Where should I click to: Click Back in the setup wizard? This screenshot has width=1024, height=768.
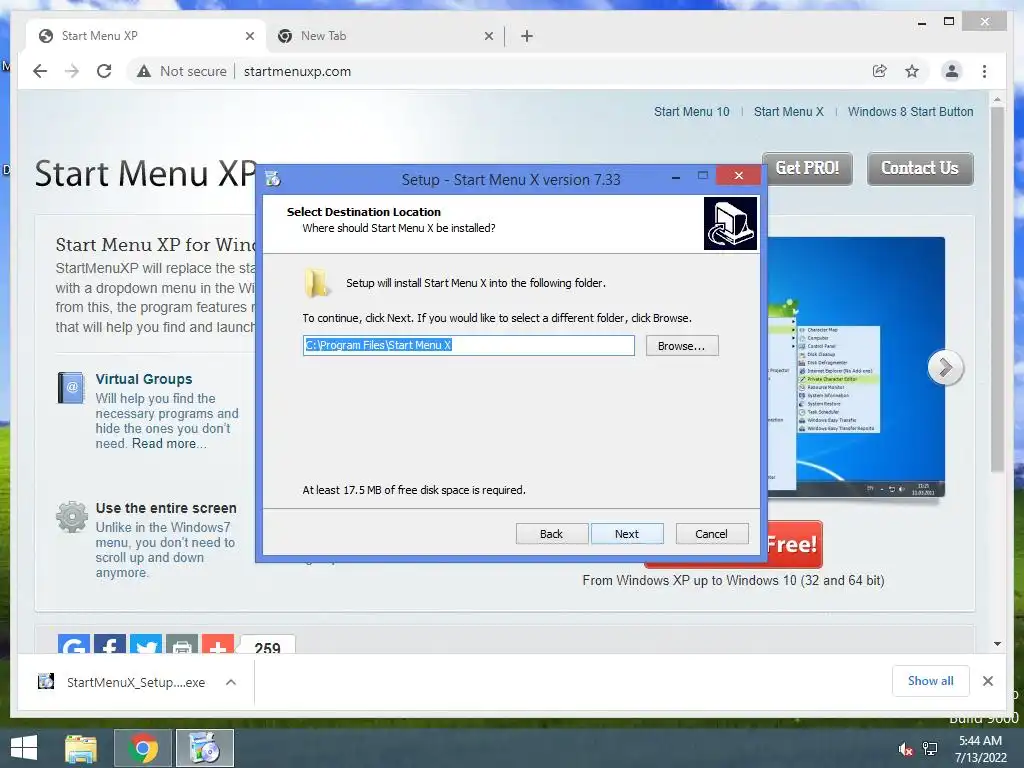[551, 534]
